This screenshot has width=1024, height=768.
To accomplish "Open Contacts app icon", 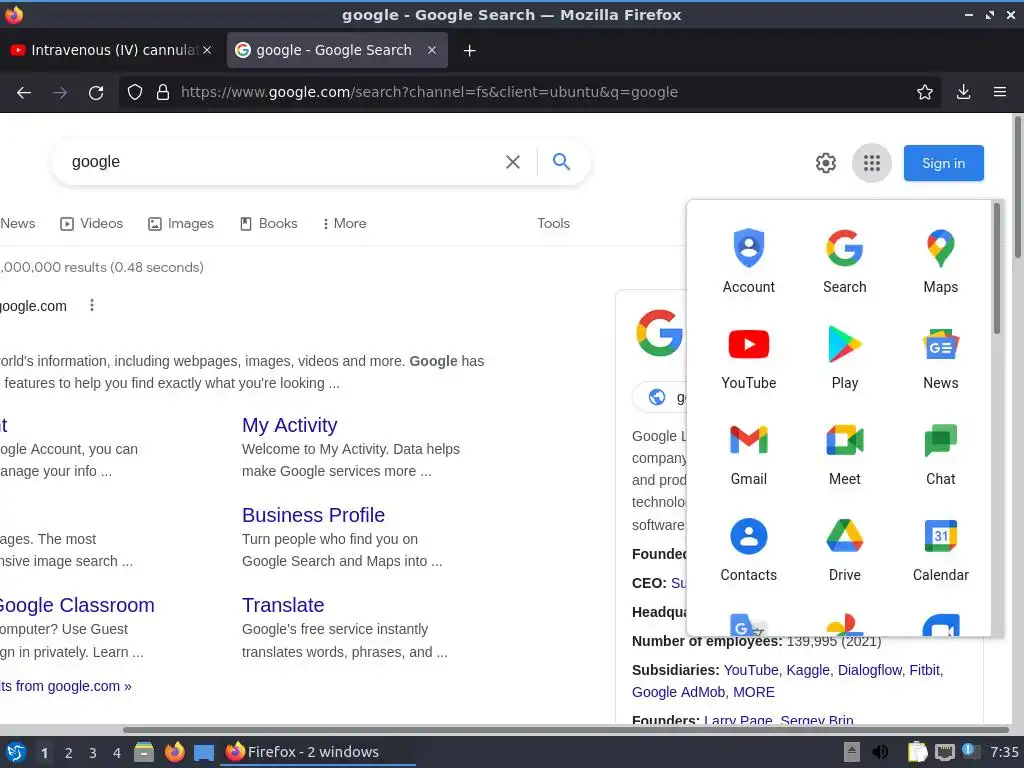I will (x=748, y=549).
